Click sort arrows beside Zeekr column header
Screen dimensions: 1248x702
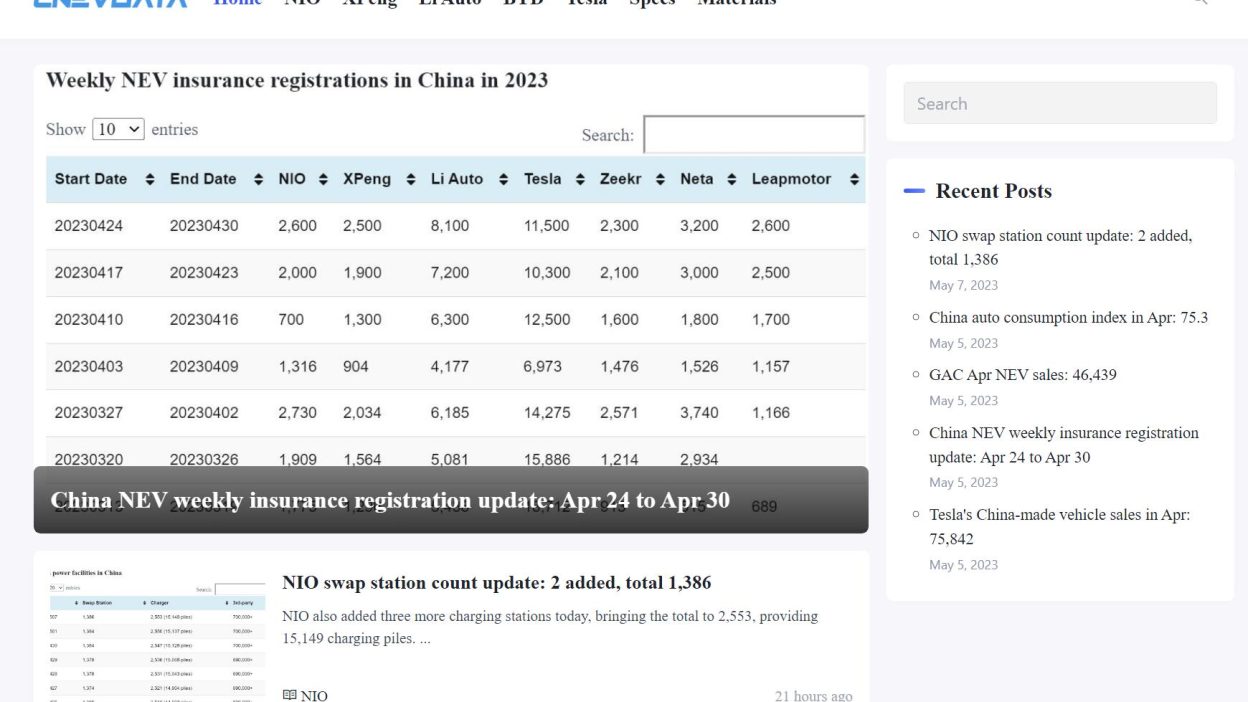coord(660,179)
